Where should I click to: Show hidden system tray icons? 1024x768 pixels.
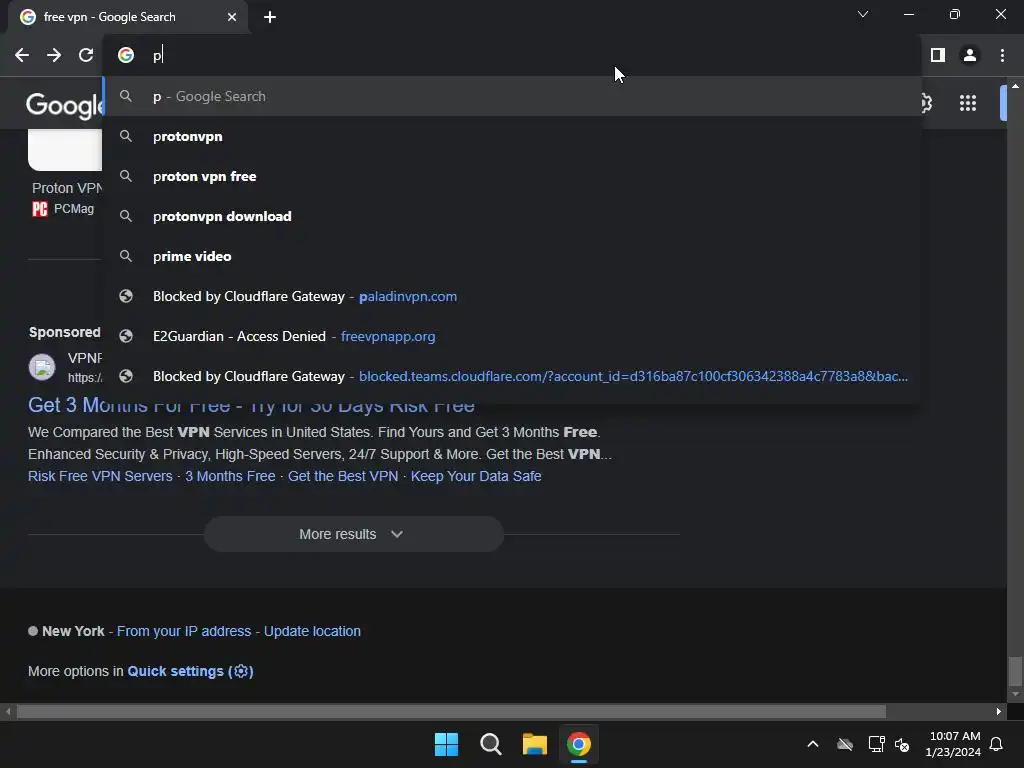coord(813,744)
